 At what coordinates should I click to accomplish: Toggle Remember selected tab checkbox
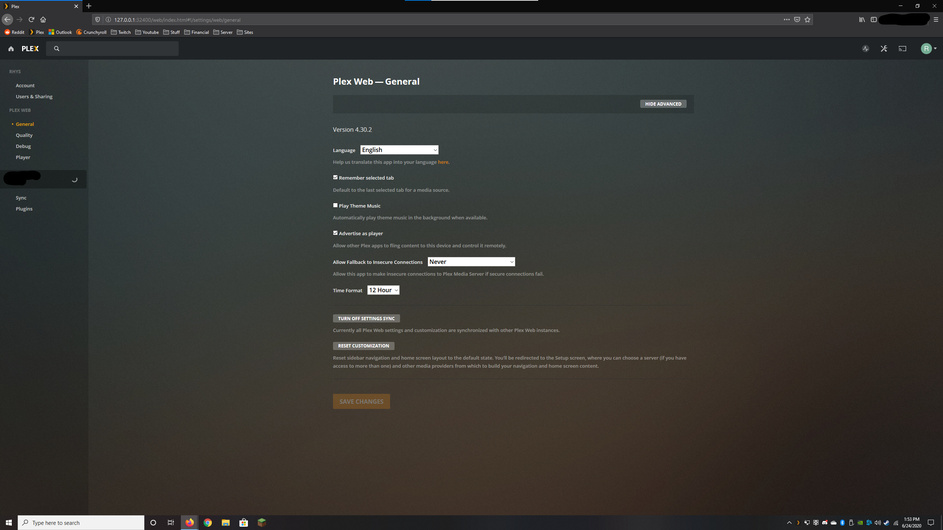point(335,177)
